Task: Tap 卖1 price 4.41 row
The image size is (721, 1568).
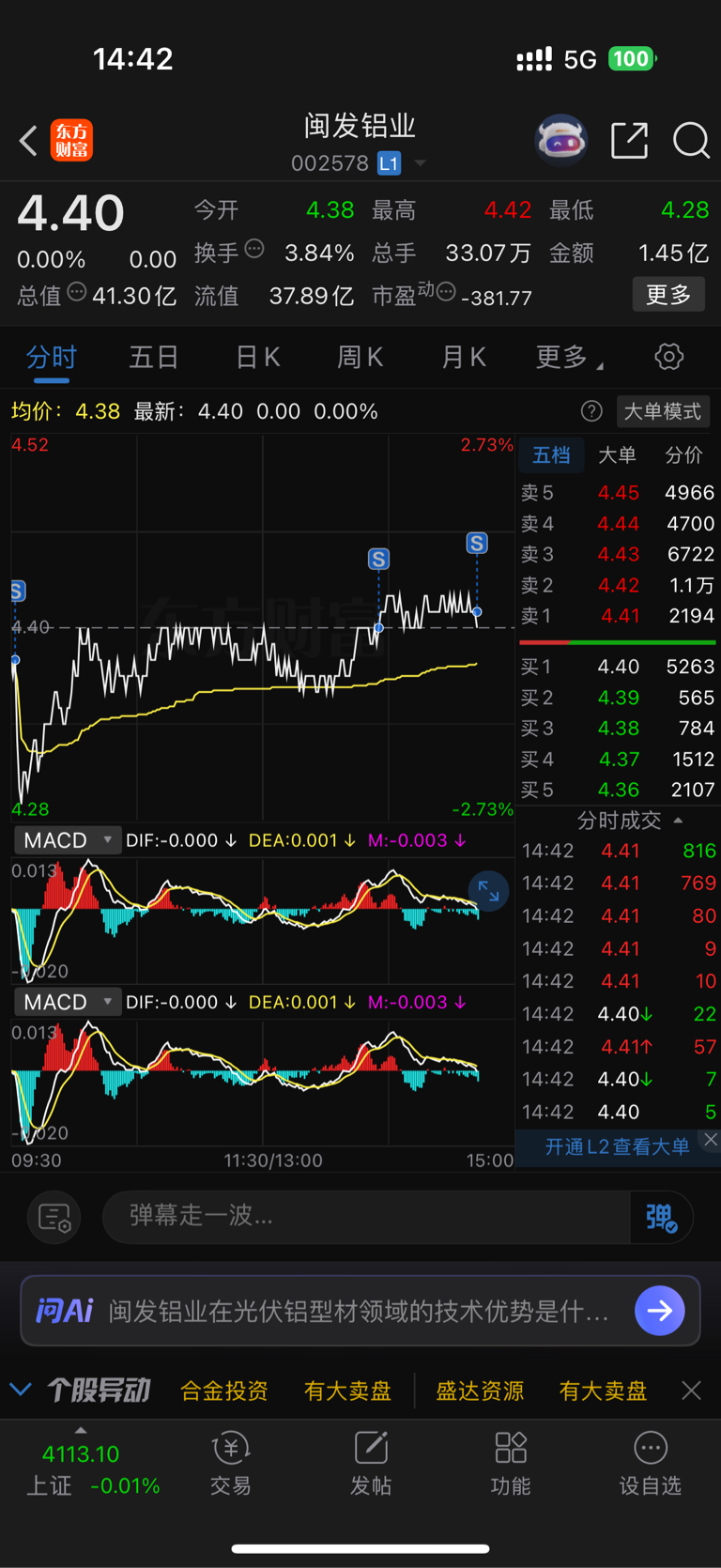Action: point(618,616)
